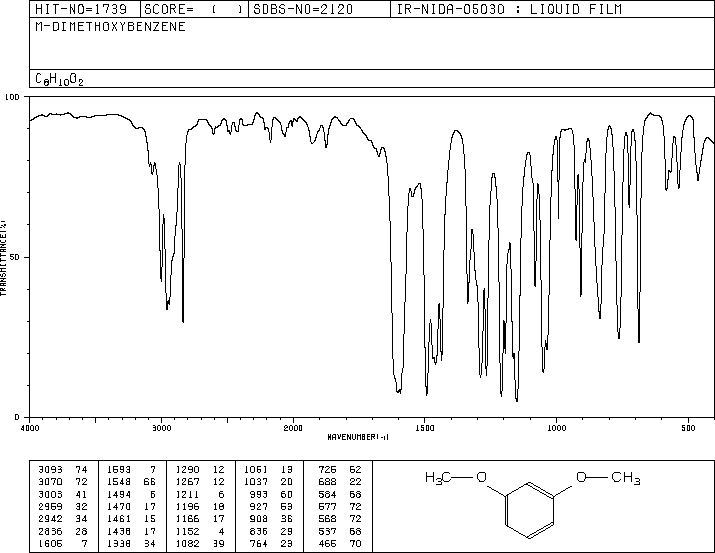This screenshot has width=715, height=553.
Task: Select peak table entry 1082
Action: [187, 544]
